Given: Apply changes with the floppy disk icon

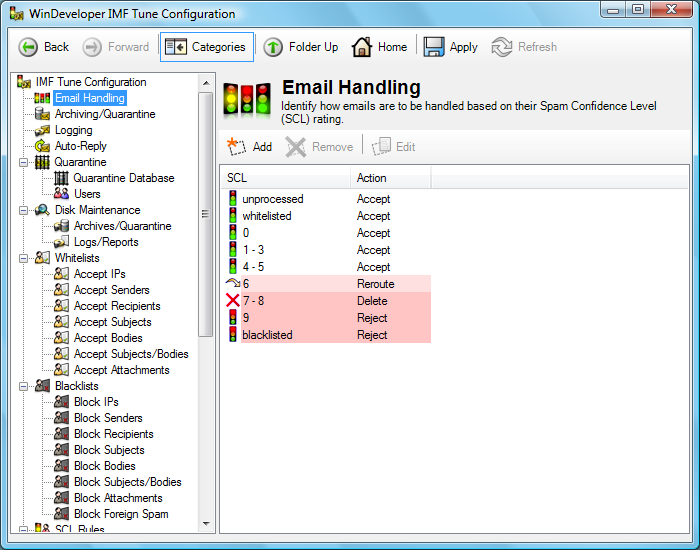Looking at the screenshot, I should tap(433, 47).
